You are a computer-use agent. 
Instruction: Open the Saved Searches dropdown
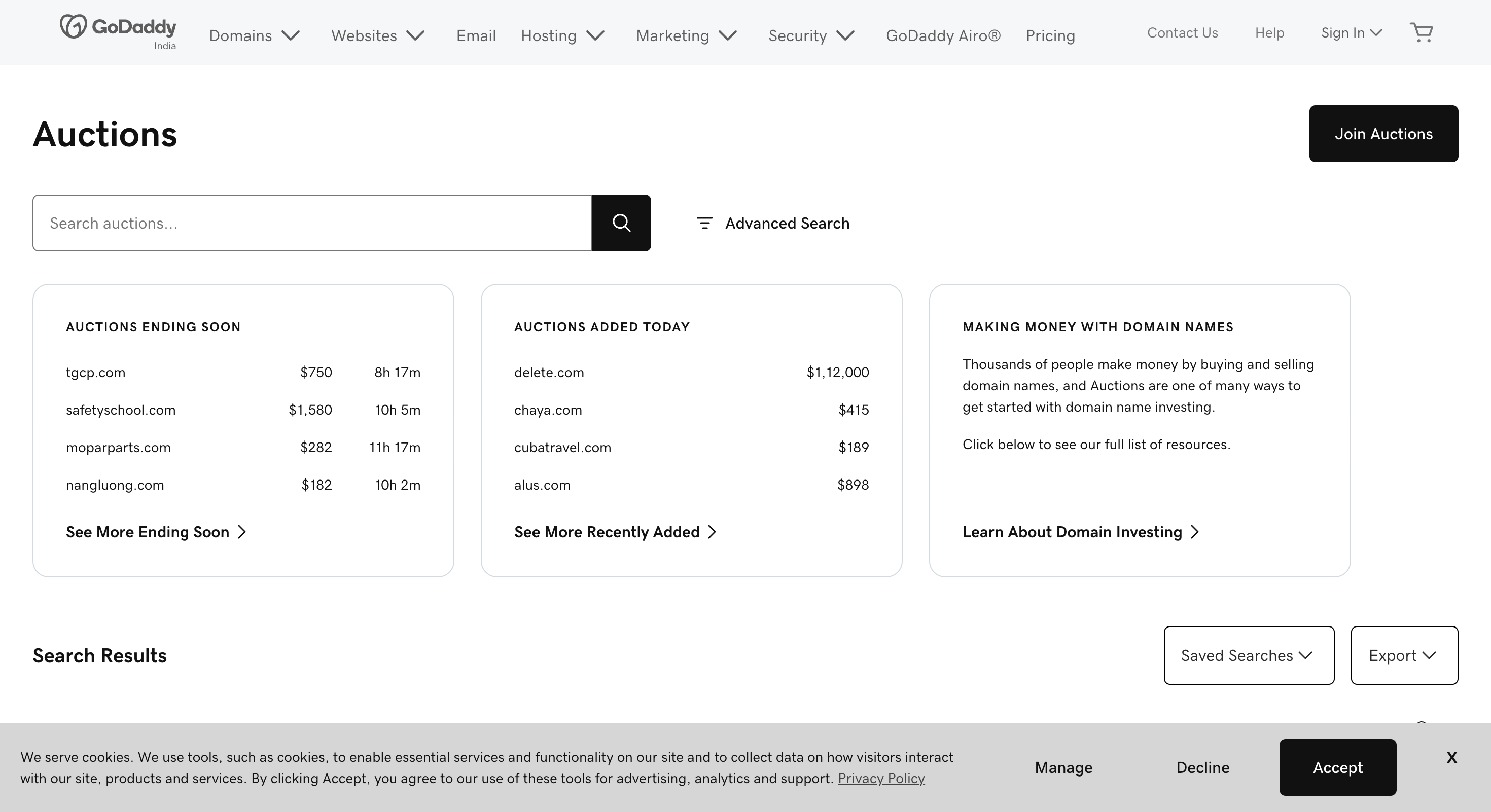(x=1249, y=655)
